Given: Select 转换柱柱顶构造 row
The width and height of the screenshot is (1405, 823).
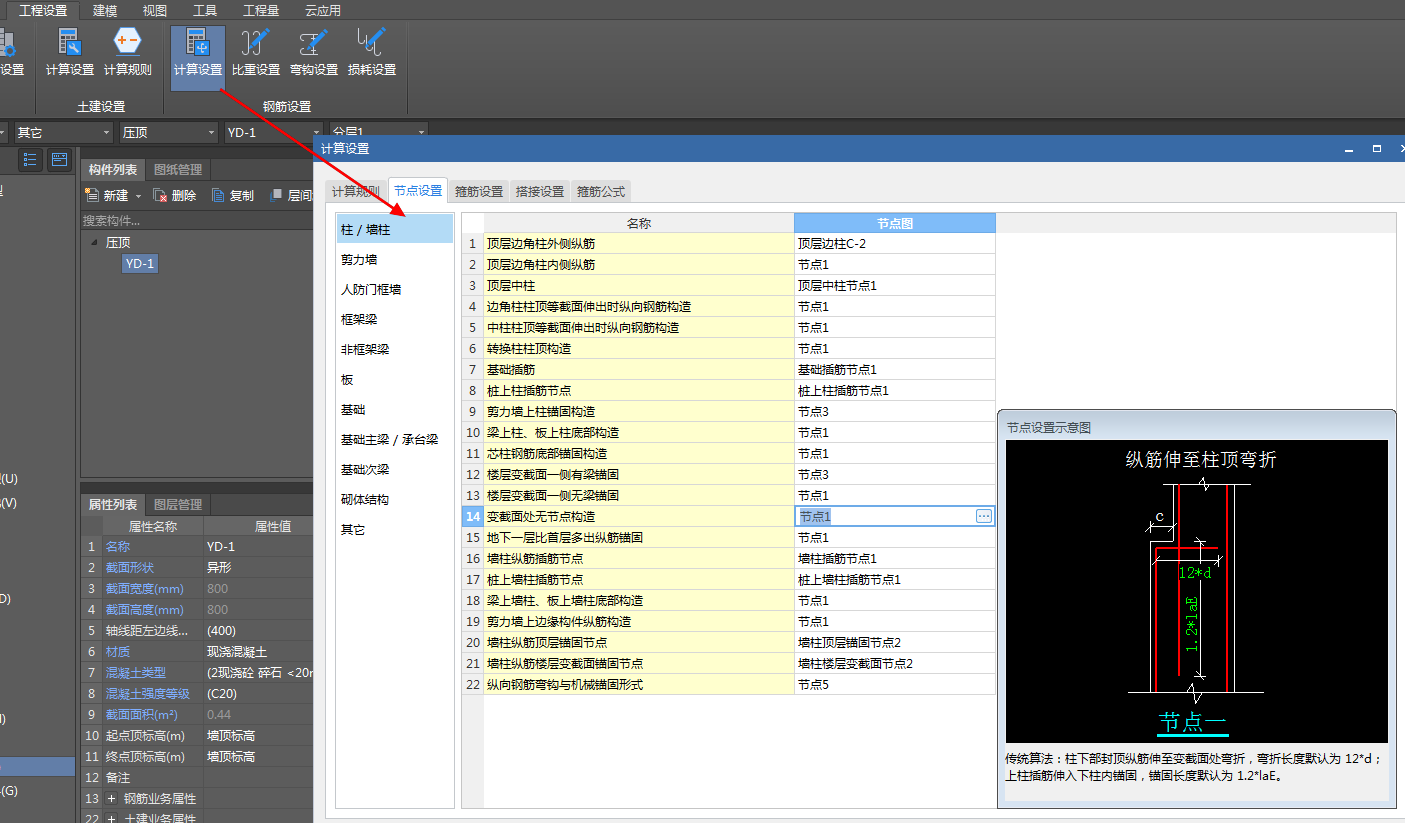Looking at the screenshot, I should [x=639, y=349].
